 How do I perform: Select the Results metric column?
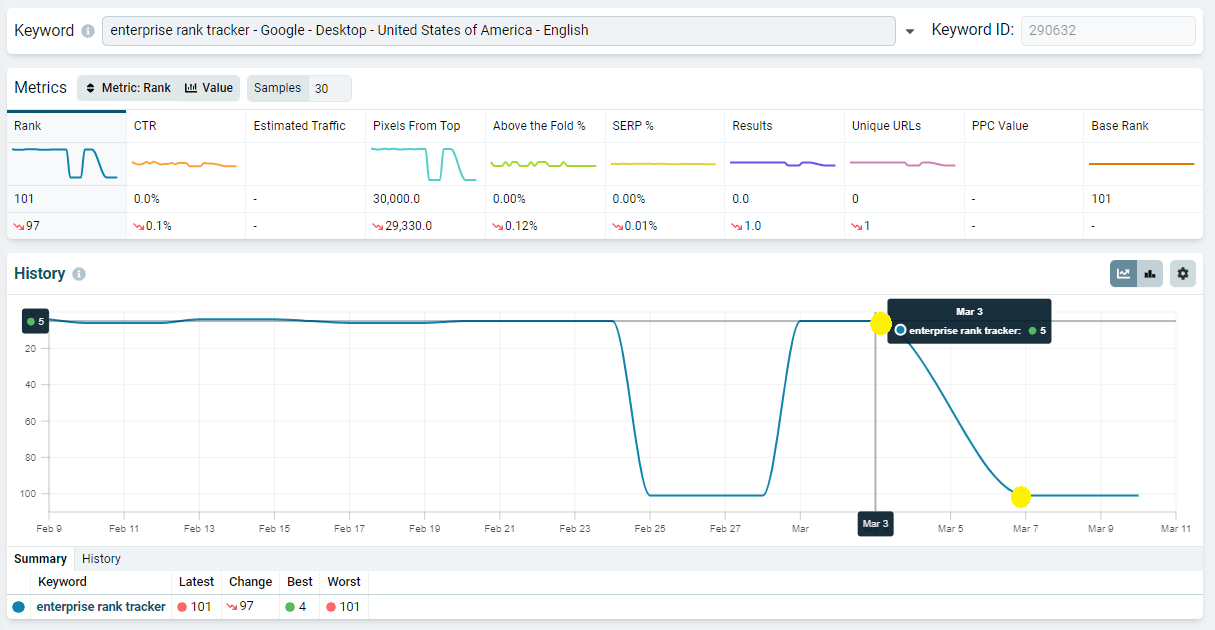click(x=784, y=126)
